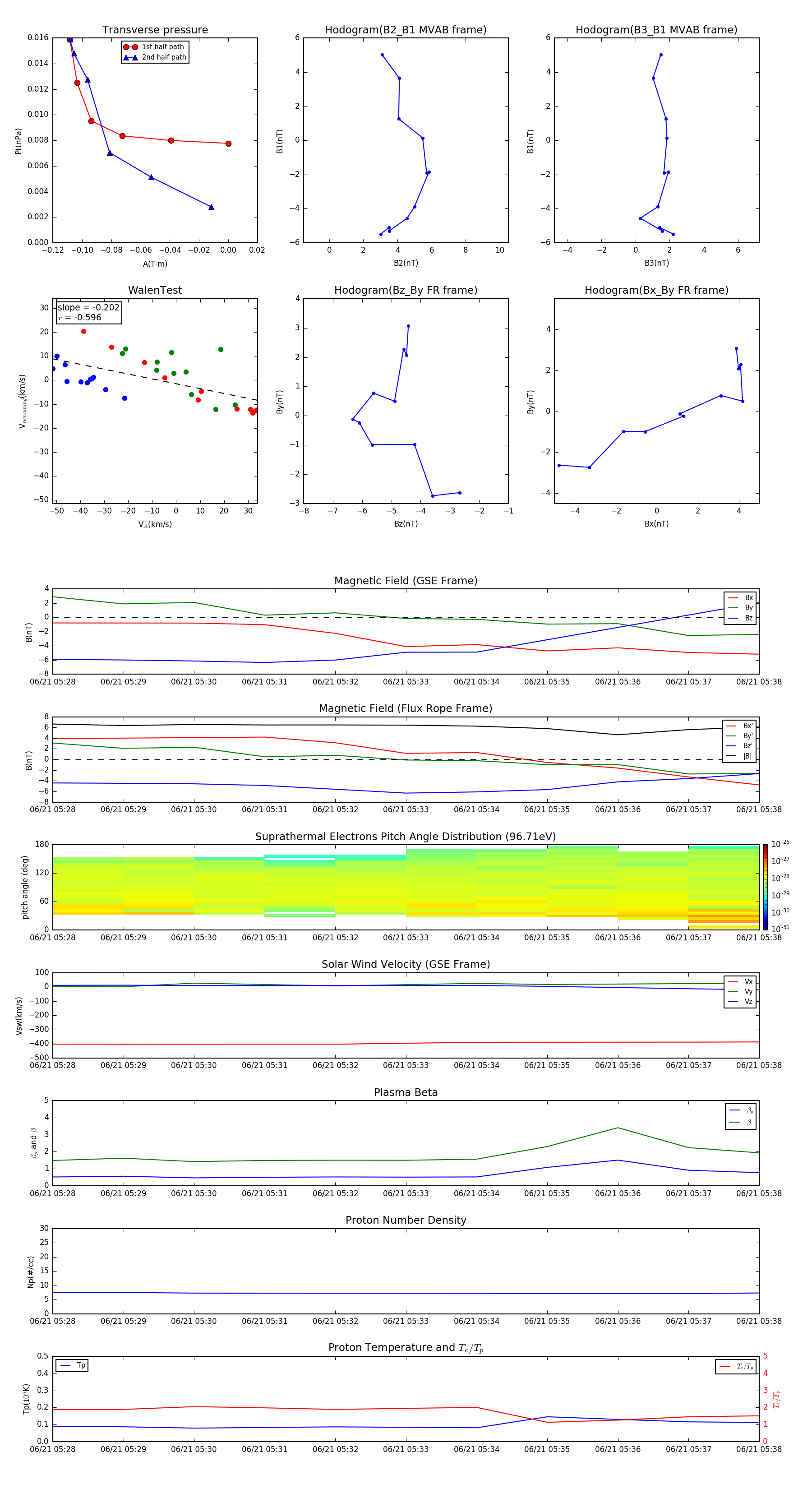Click the Bz legend entry in GSE magnetic field
Viewport: 812px width, 1489px height.
[741, 619]
